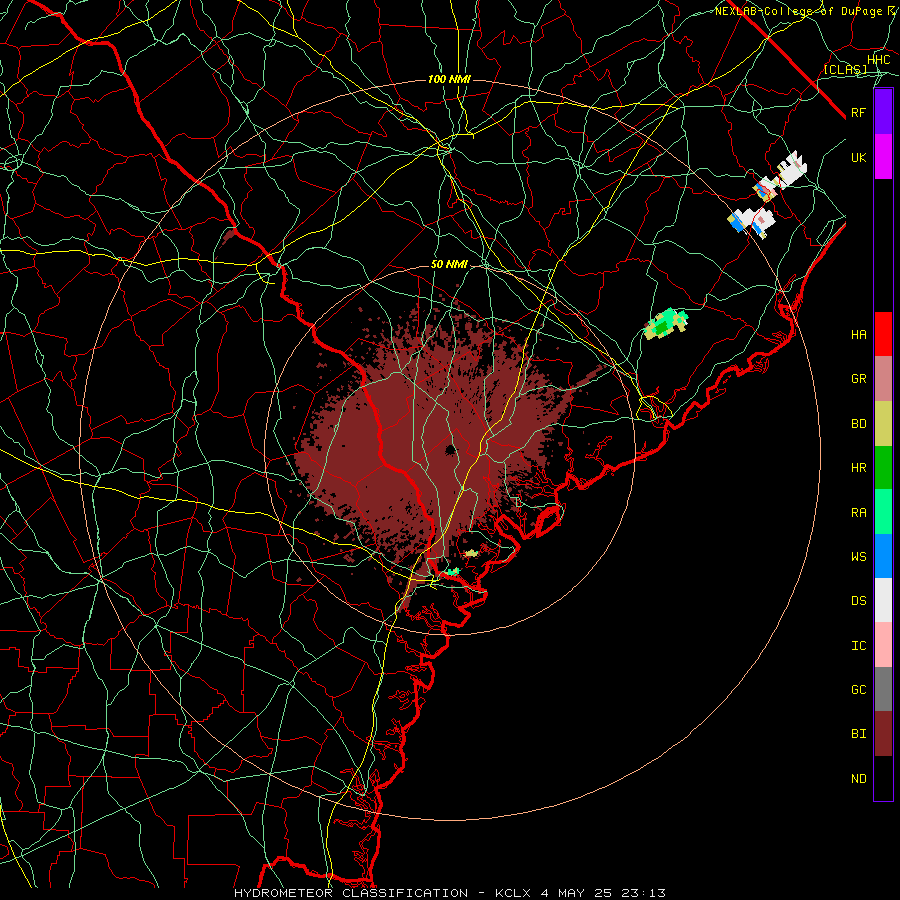Click the RF purple legend swatch
Viewport: 900px width, 900px height.
pos(883,112)
